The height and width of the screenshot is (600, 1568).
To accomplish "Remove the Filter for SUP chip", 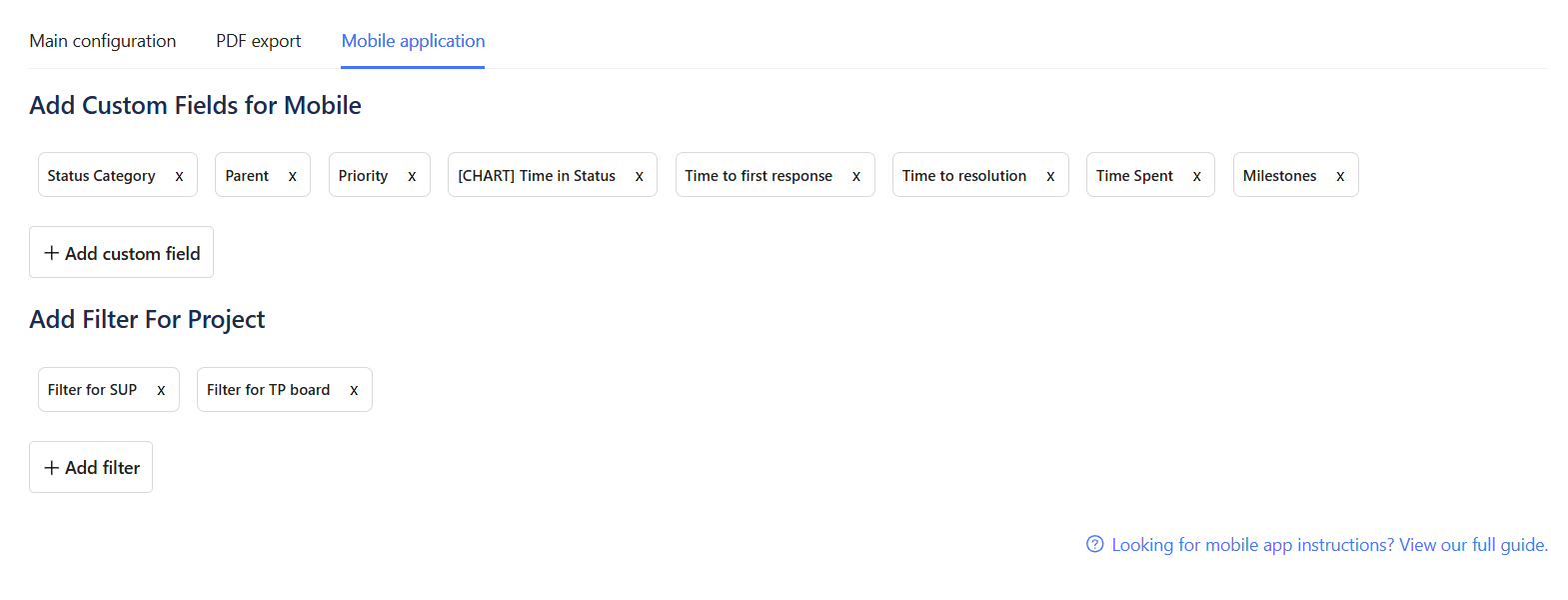I will tap(161, 390).
